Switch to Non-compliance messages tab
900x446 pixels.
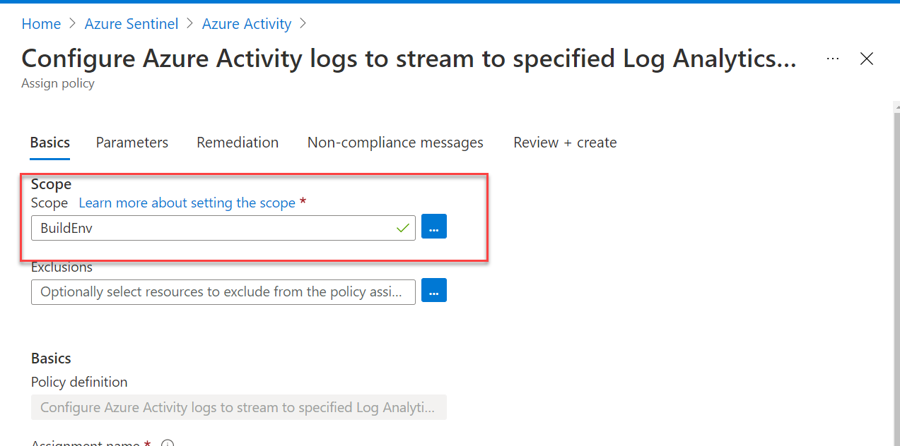(x=395, y=142)
